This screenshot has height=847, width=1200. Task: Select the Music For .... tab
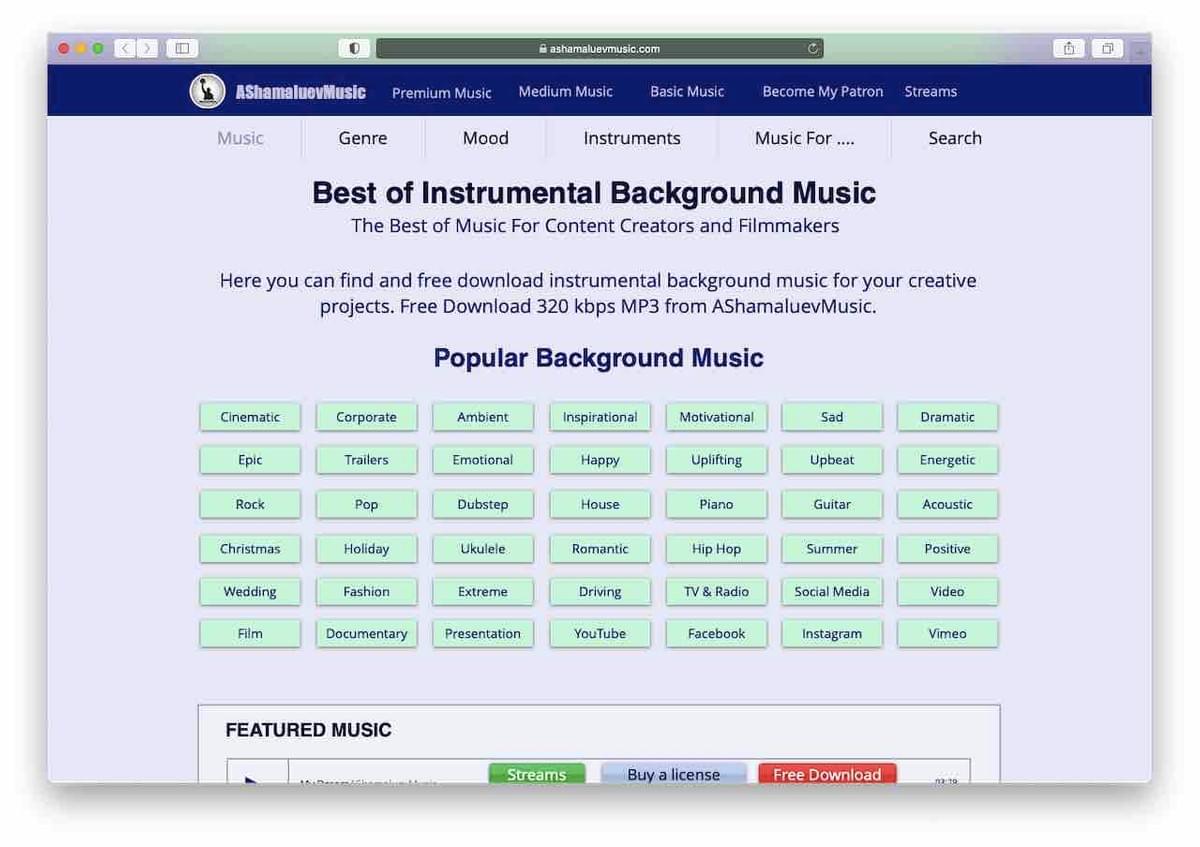[x=804, y=138]
